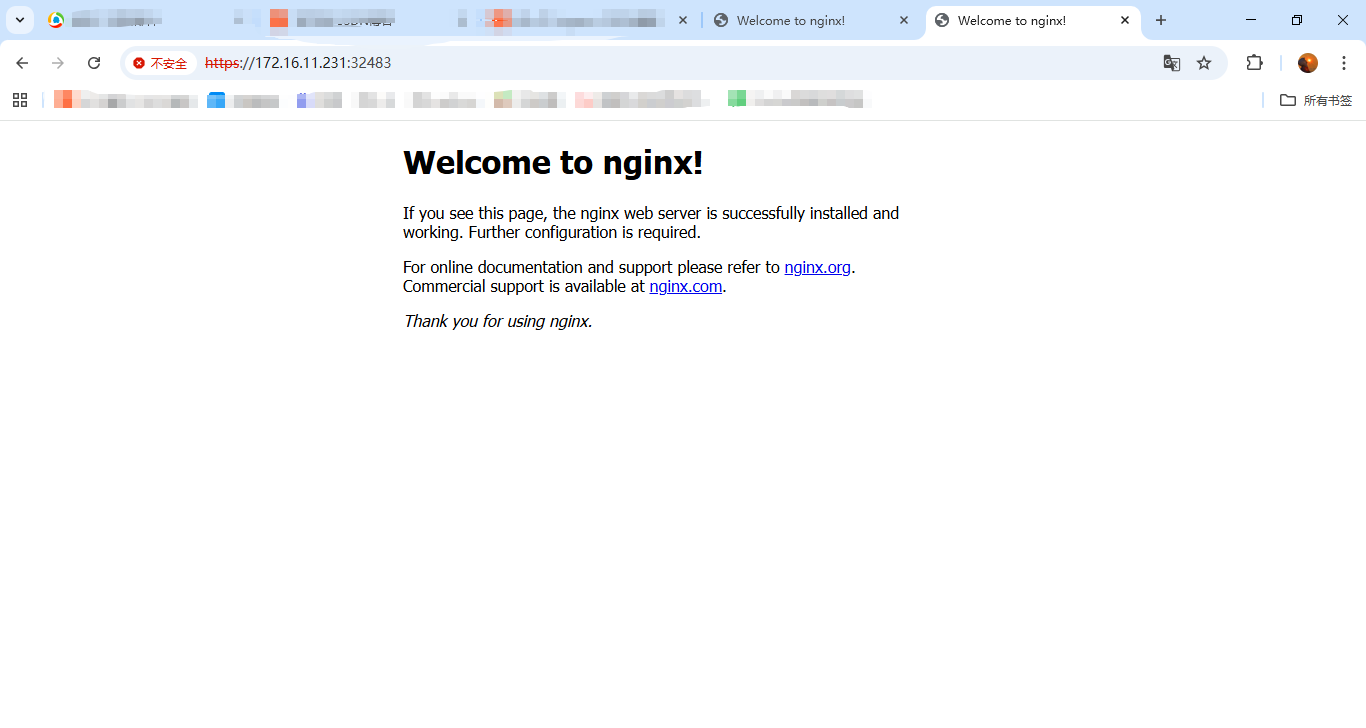Open the tab search dropdown arrow
This screenshot has width=1366, height=728.
(x=20, y=20)
